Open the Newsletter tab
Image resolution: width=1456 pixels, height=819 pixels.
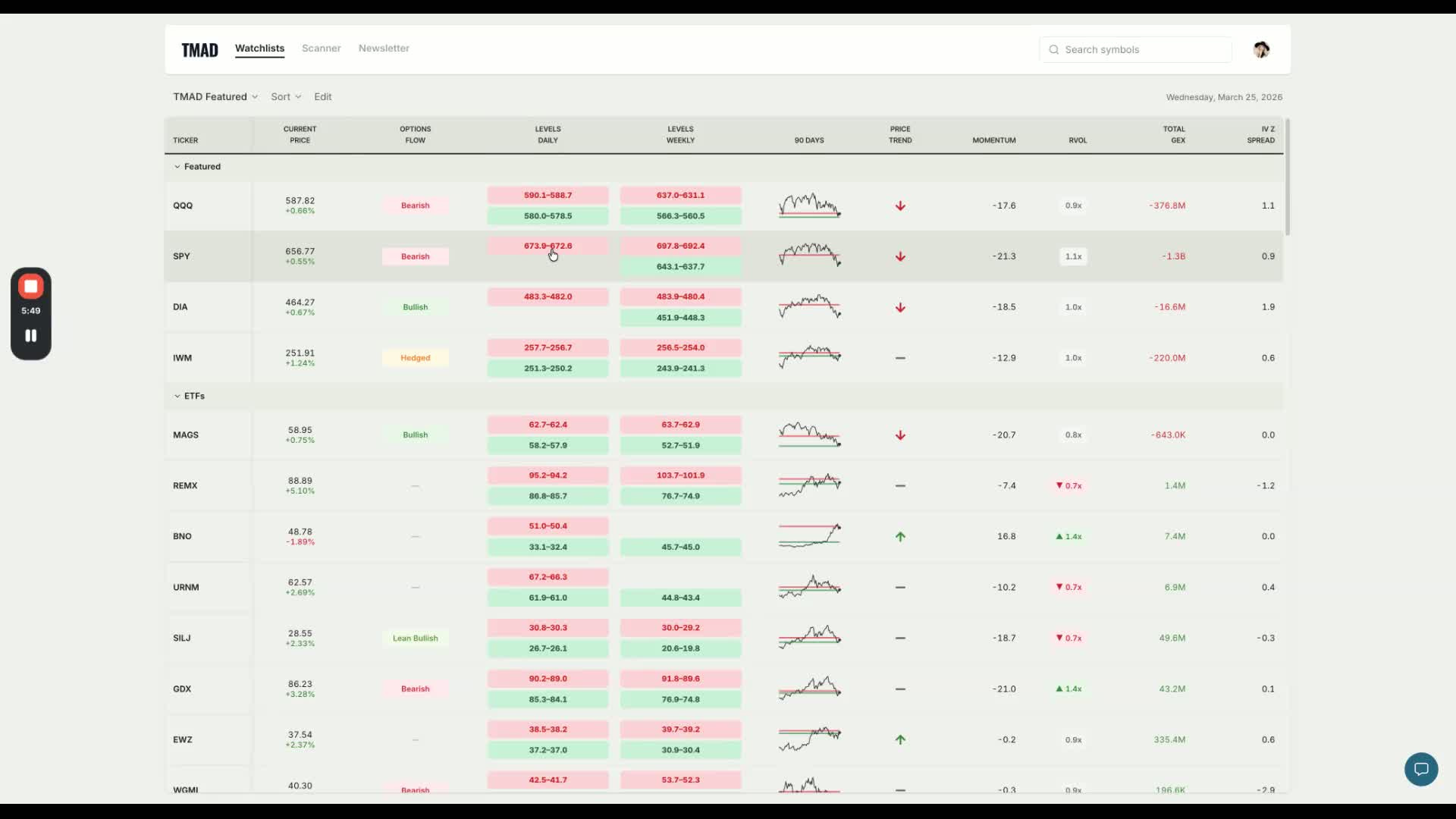pyautogui.click(x=384, y=49)
